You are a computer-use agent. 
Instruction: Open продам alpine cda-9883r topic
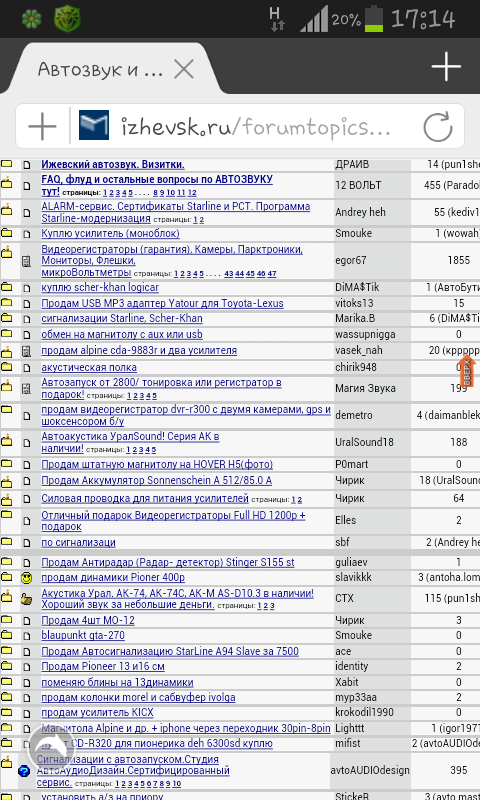click(x=139, y=351)
